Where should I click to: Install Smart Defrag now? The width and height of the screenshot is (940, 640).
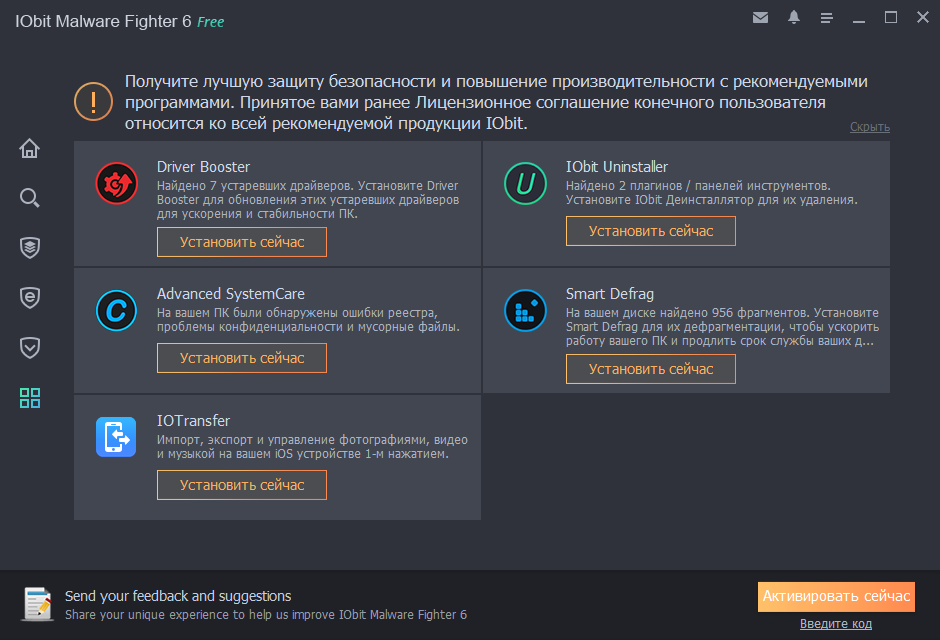tap(651, 369)
